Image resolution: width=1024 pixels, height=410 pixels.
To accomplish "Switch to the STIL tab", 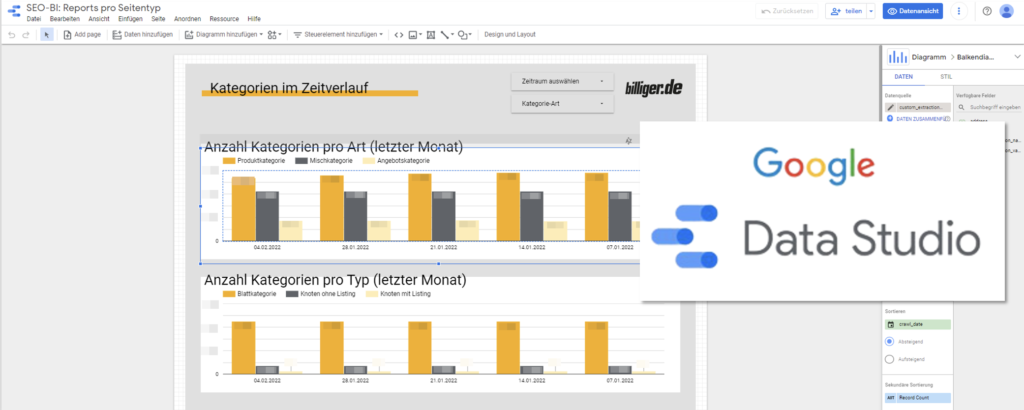I will (946, 77).
